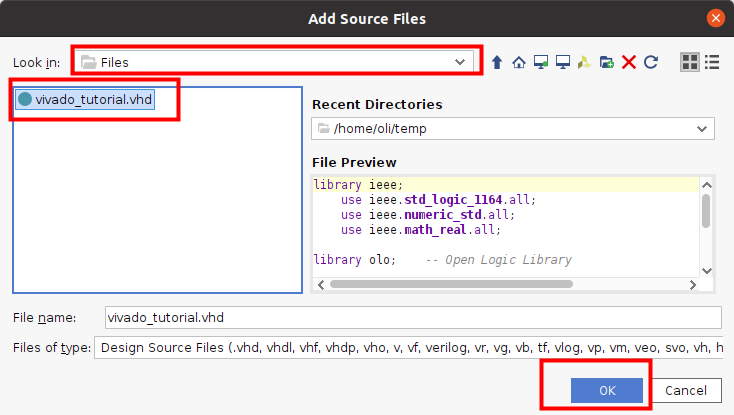Switch to detailed list view
734x415 pixels.
click(712, 62)
